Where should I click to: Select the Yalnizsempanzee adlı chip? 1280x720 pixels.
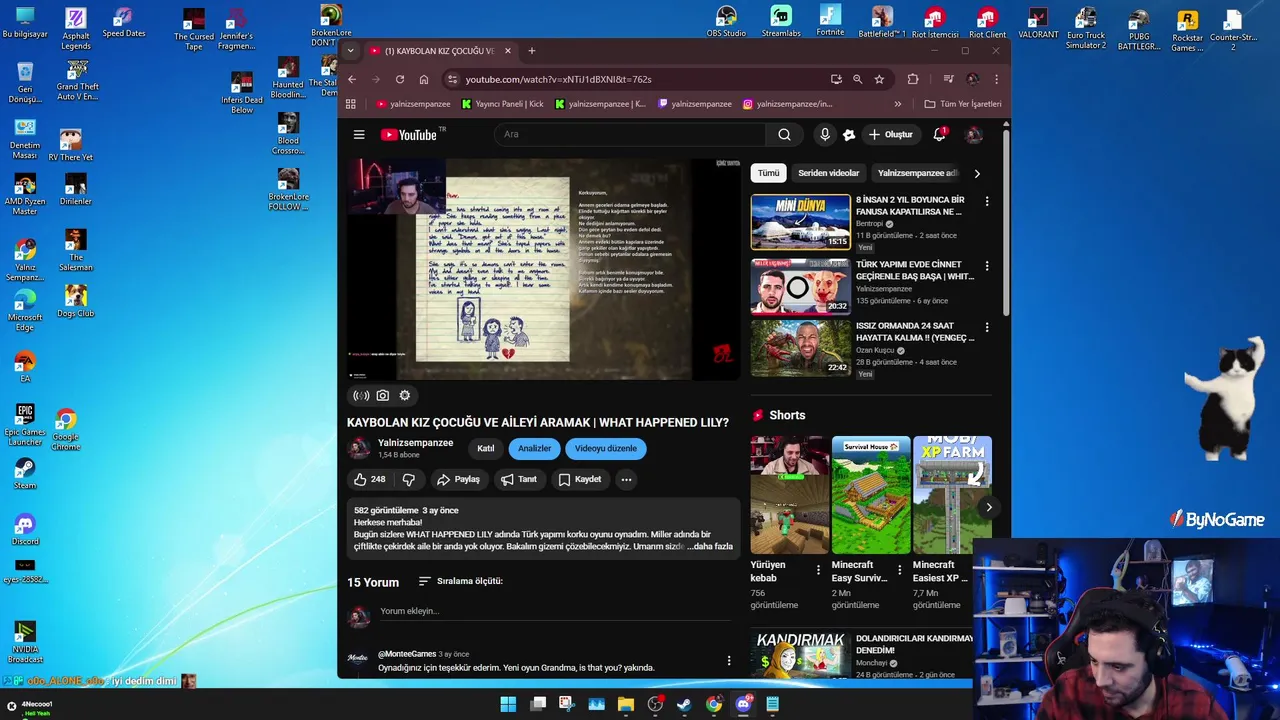click(917, 173)
